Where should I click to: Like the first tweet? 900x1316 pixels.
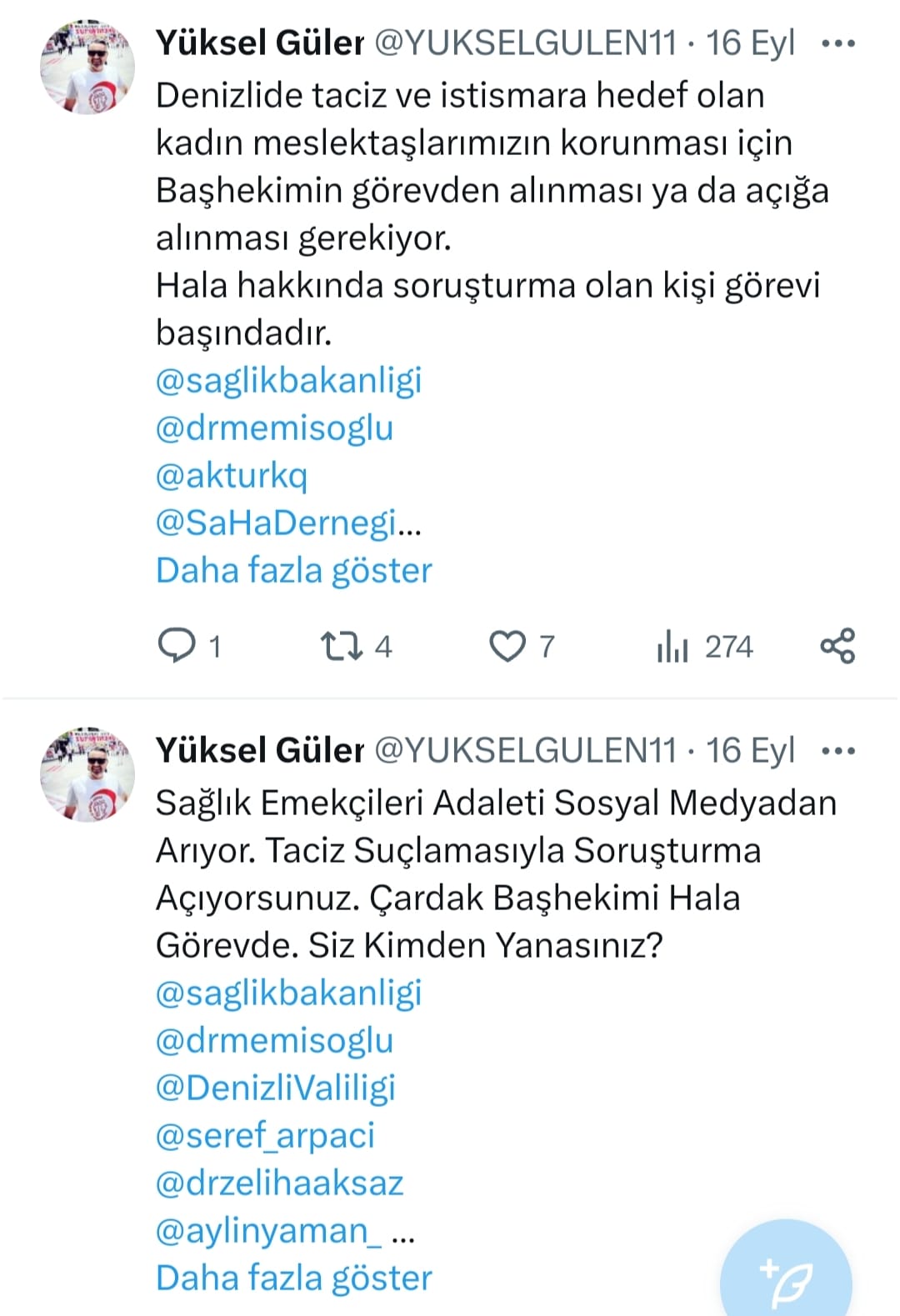click(x=507, y=646)
